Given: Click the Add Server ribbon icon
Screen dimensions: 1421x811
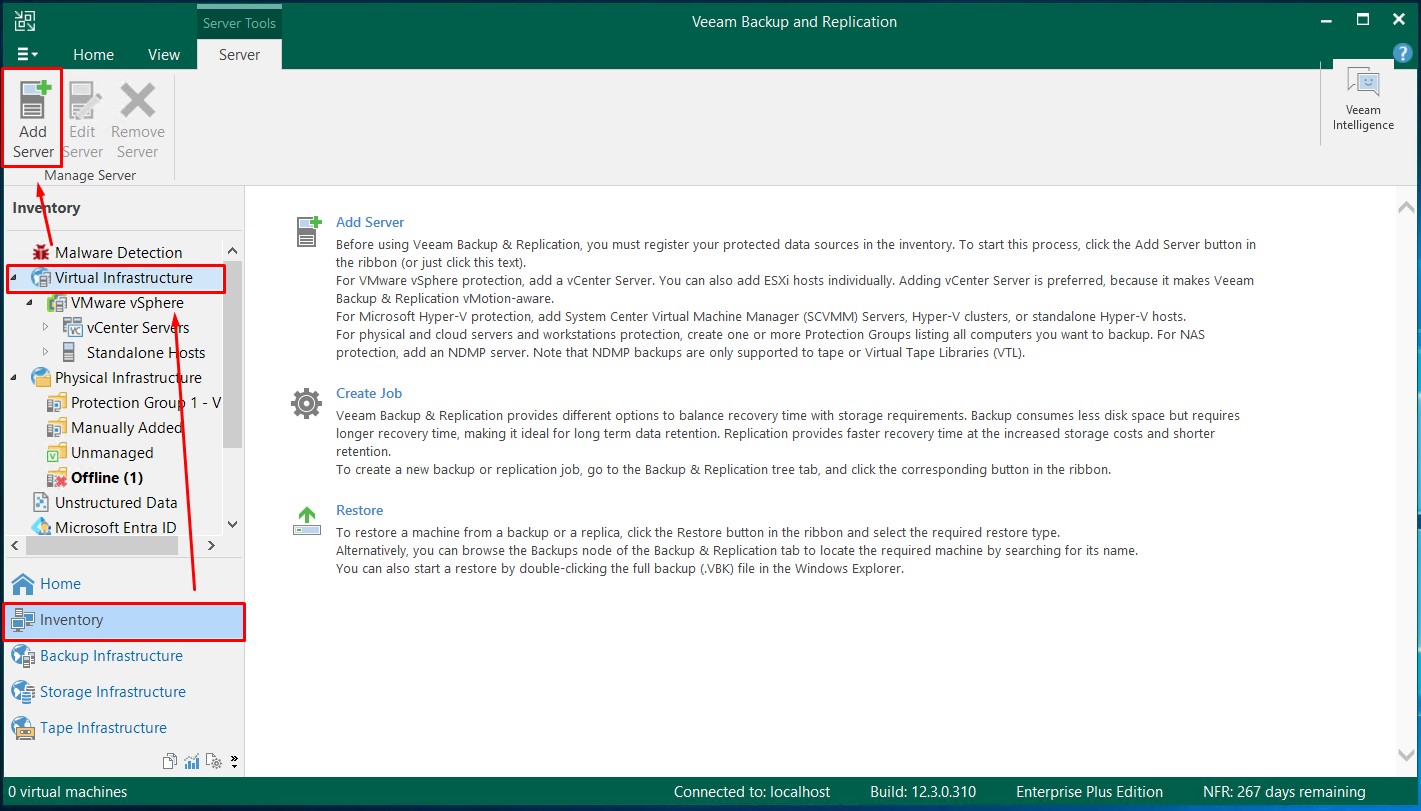Looking at the screenshot, I should click(x=33, y=116).
